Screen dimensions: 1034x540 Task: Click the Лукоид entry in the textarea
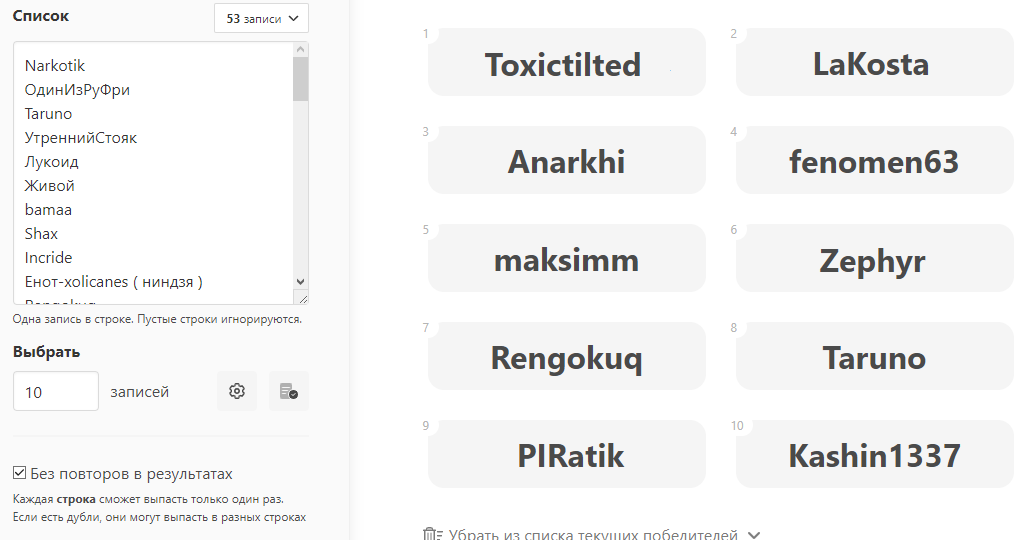coord(52,162)
